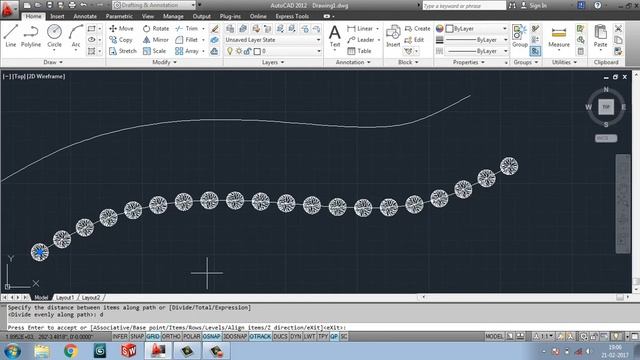Expand the Annotation panel
The width and height of the screenshot is (640, 360).
pos(353,62)
